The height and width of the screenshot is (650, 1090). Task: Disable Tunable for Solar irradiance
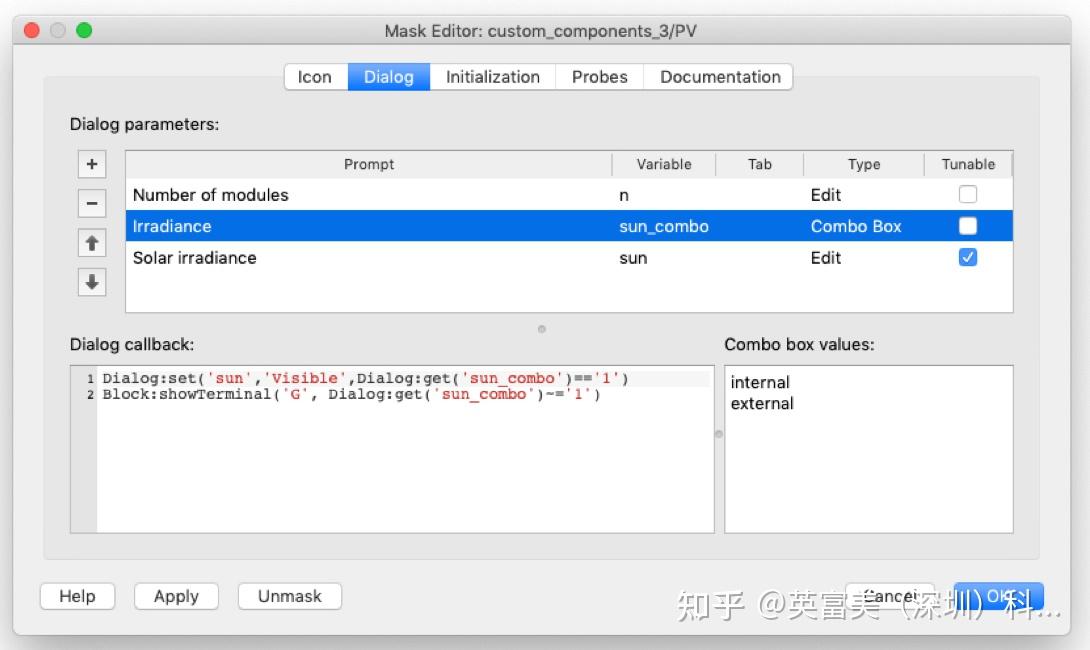967,257
